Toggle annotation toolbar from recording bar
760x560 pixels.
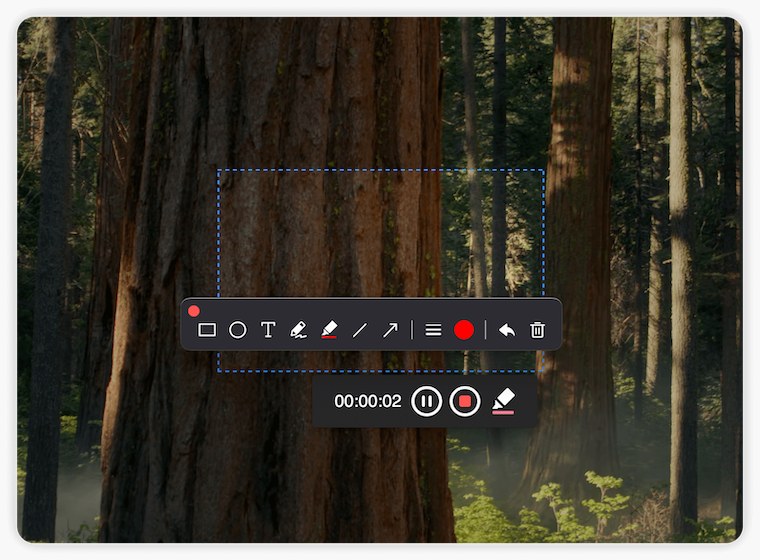pos(503,402)
